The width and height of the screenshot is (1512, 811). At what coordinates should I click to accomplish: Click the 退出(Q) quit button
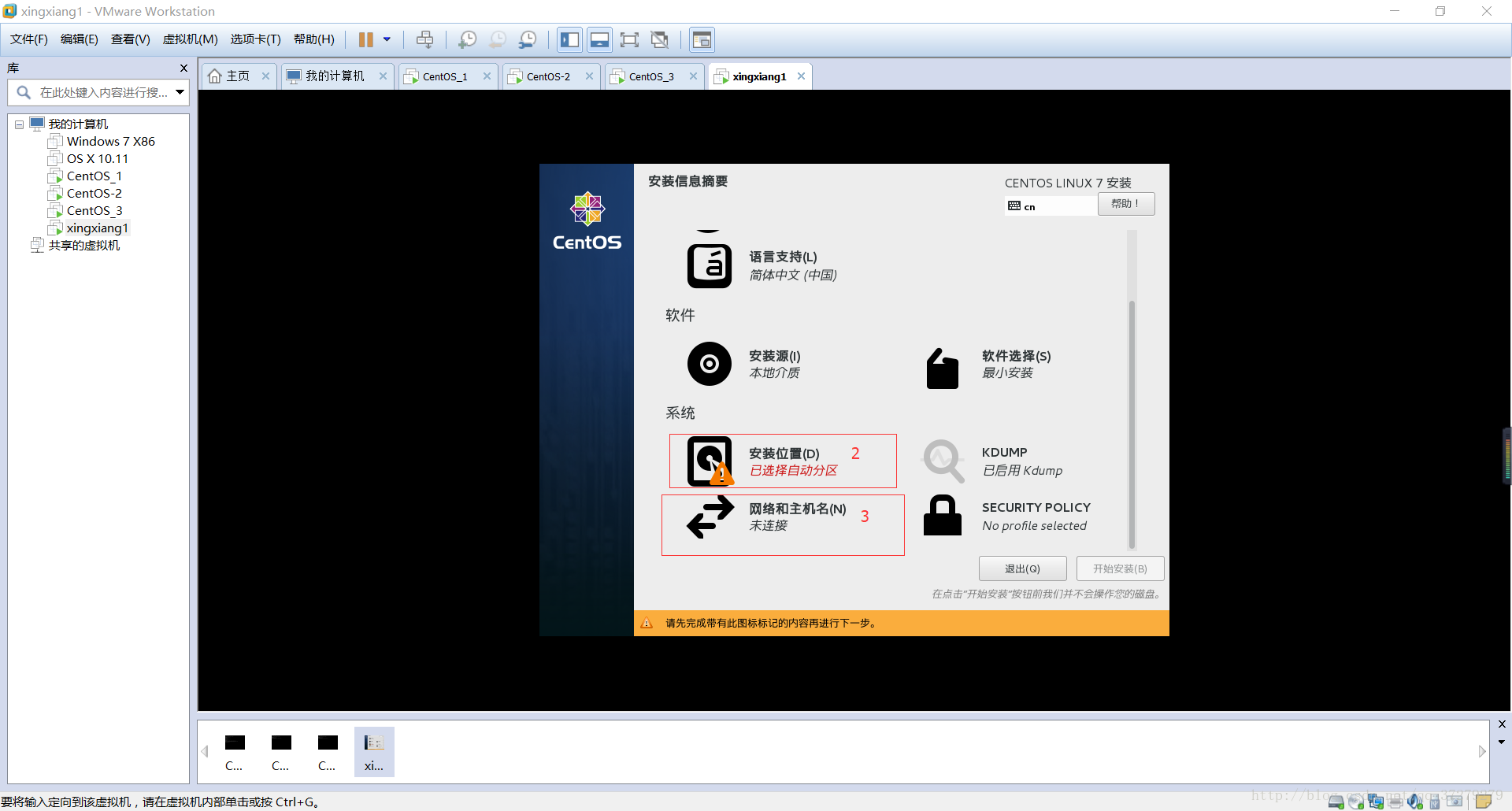[x=1022, y=568]
